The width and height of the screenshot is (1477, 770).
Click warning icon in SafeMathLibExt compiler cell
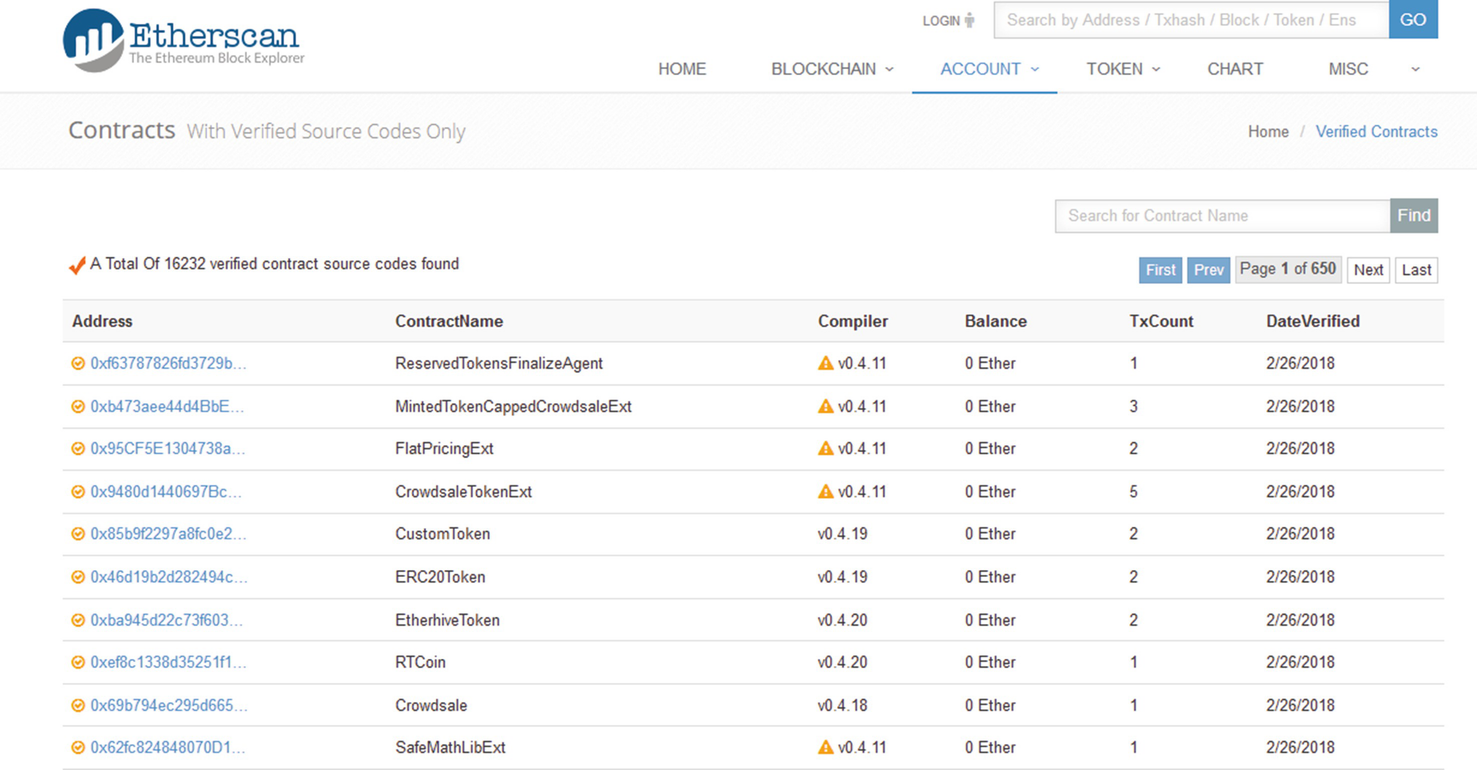click(x=826, y=747)
